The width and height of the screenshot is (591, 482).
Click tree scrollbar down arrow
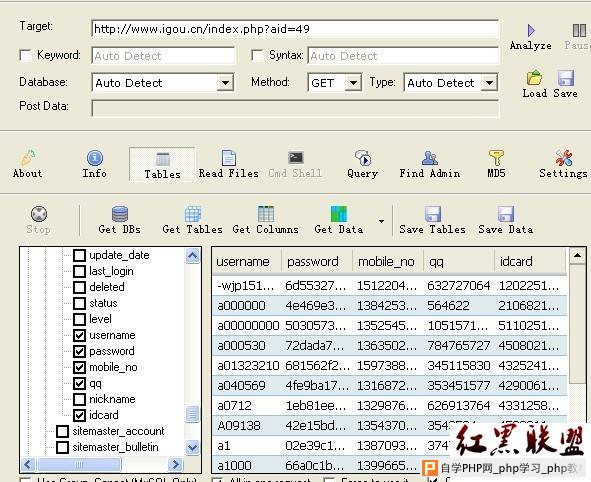pos(193,447)
